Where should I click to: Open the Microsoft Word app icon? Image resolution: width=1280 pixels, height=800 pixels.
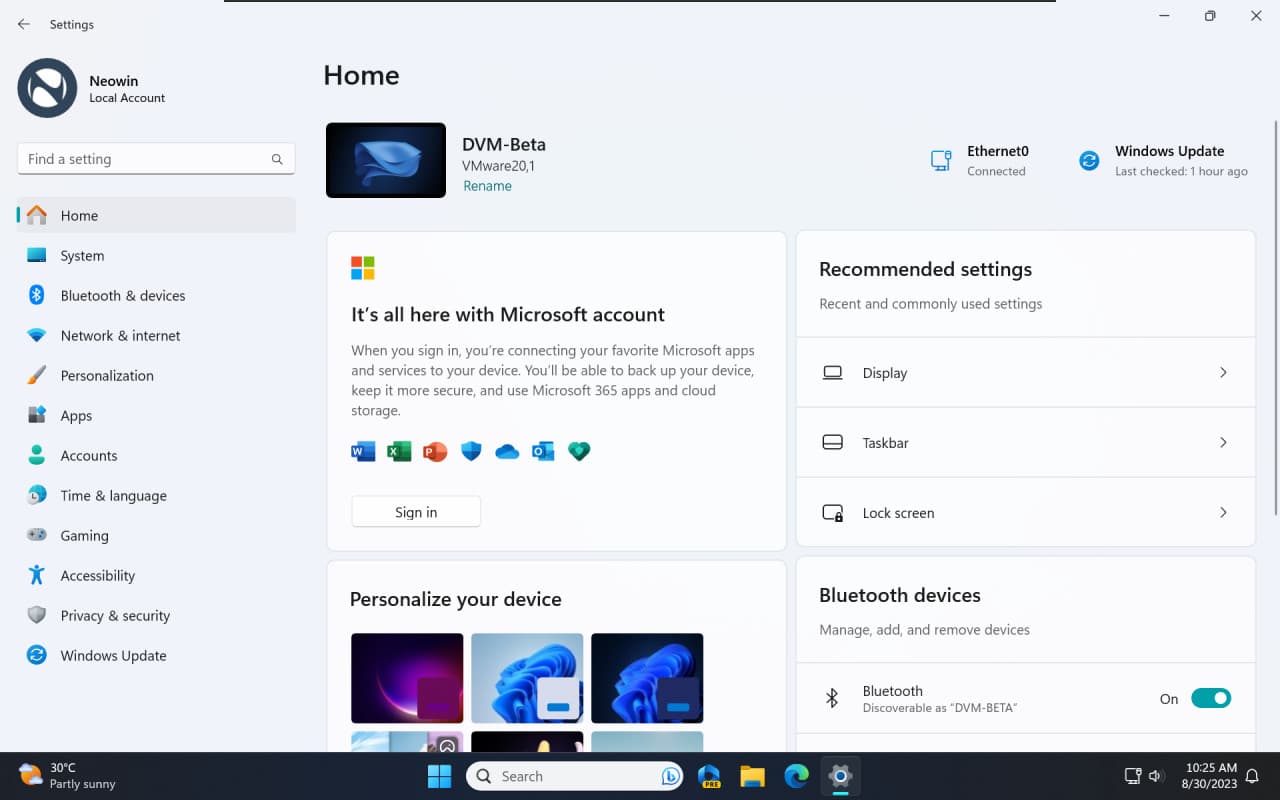pos(363,451)
